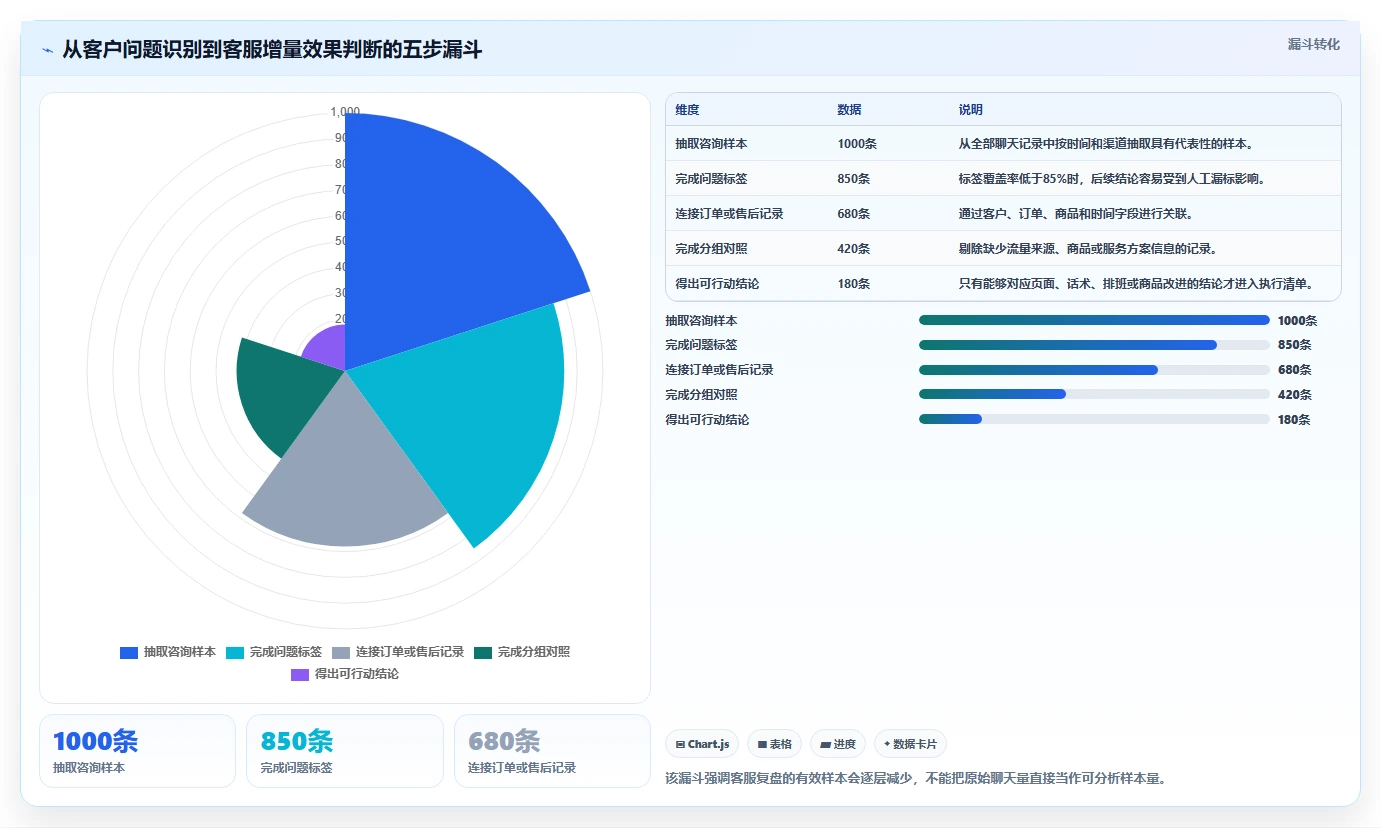Toggle the 抽取咨询样本 legend swatch

coord(129,652)
